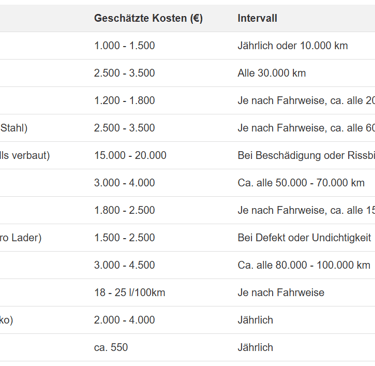The height and width of the screenshot is (366, 375).
Task: Select the 3.000 - 4.000 cost cell
Action: pyautogui.click(x=124, y=183)
